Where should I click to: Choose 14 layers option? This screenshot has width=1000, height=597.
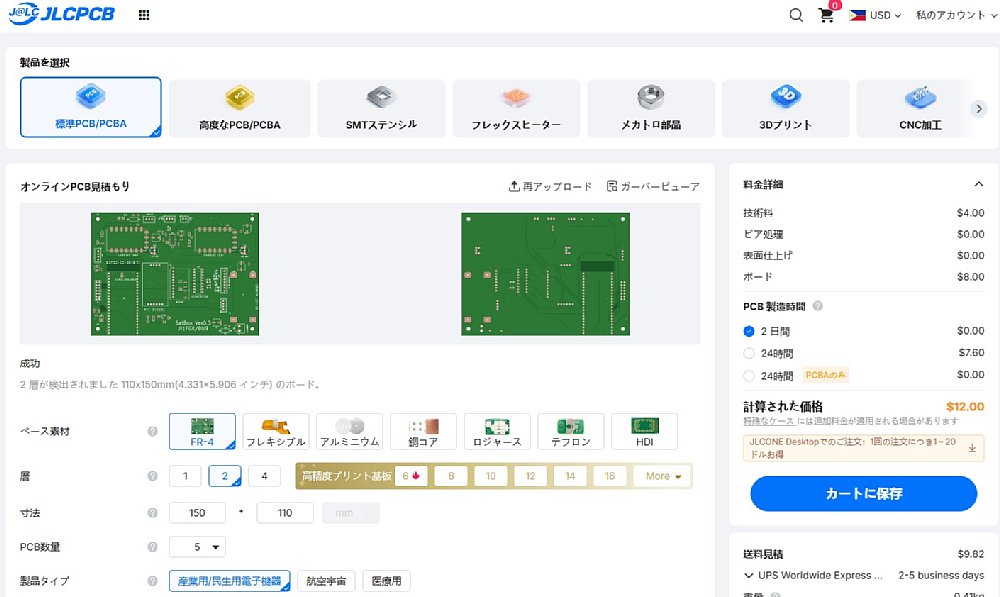570,476
